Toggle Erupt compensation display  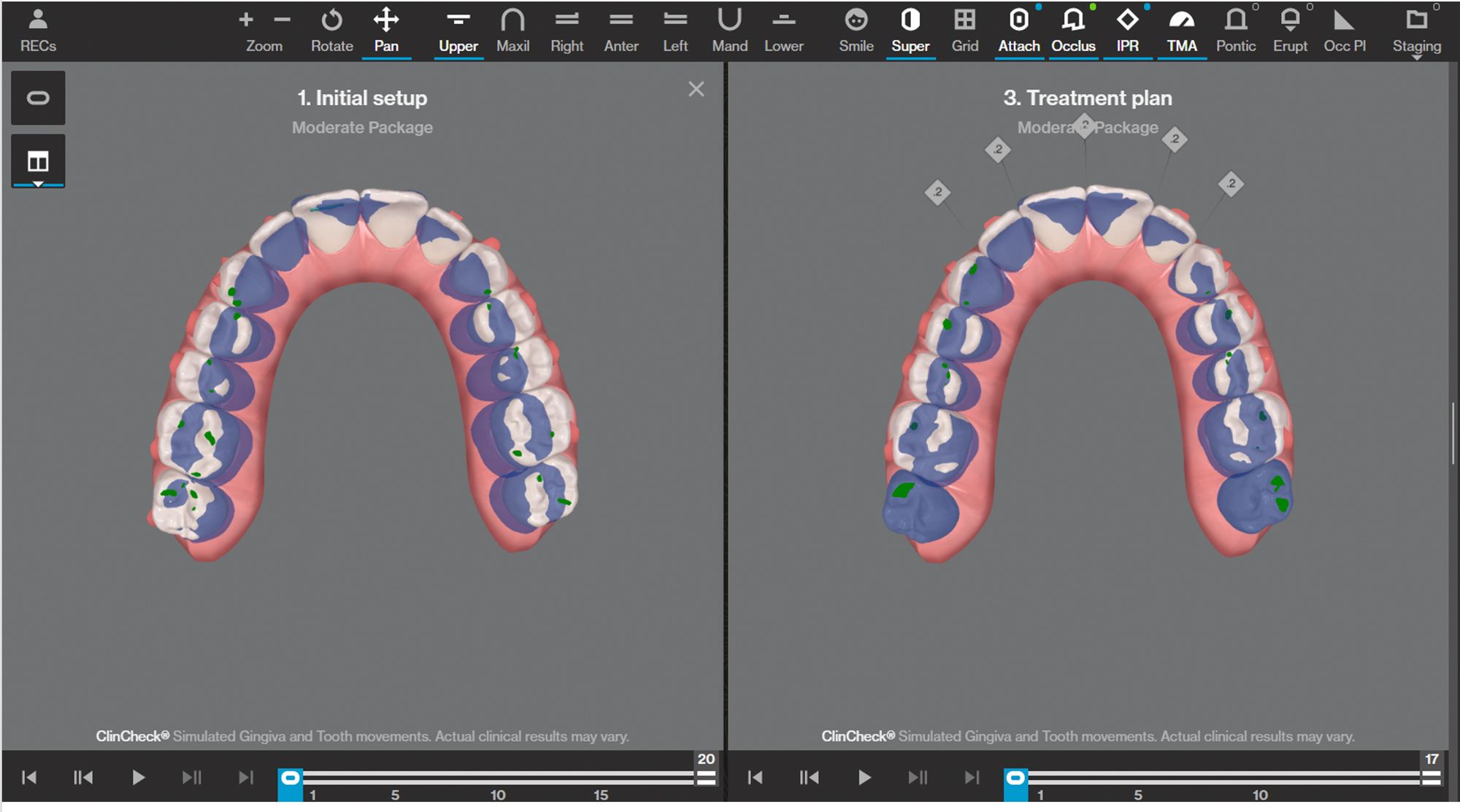1291,31
